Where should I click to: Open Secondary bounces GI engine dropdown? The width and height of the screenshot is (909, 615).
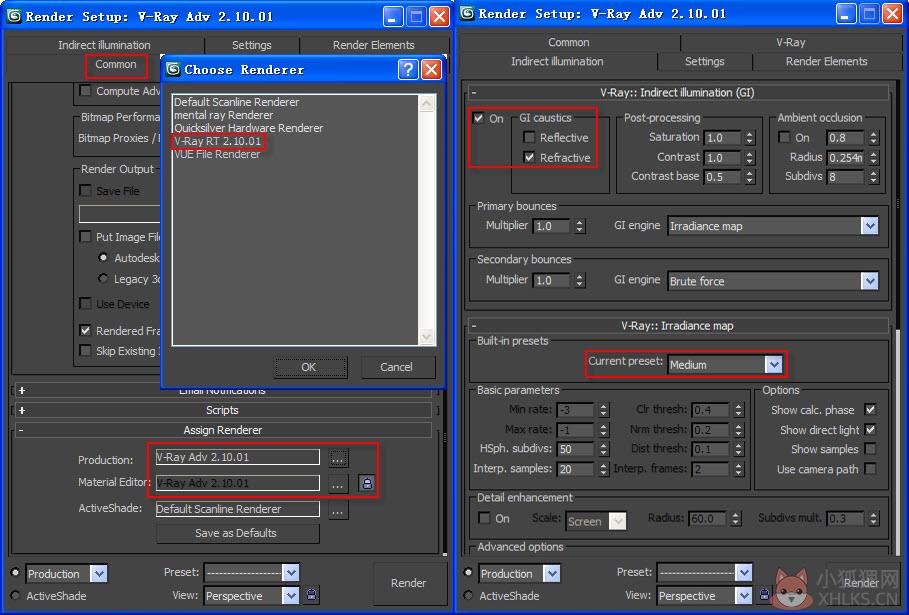coord(773,281)
